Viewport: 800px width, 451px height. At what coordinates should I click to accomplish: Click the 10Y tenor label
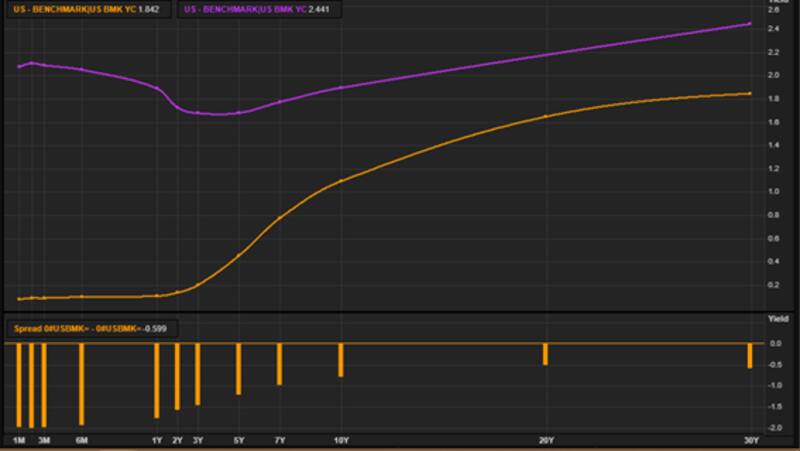pyautogui.click(x=341, y=440)
